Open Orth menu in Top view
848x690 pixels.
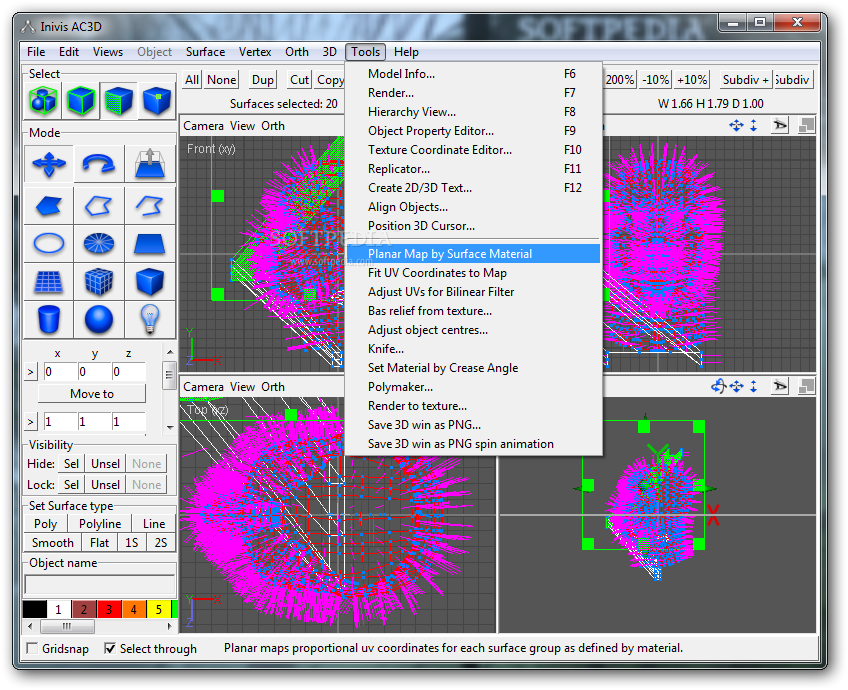click(273, 387)
